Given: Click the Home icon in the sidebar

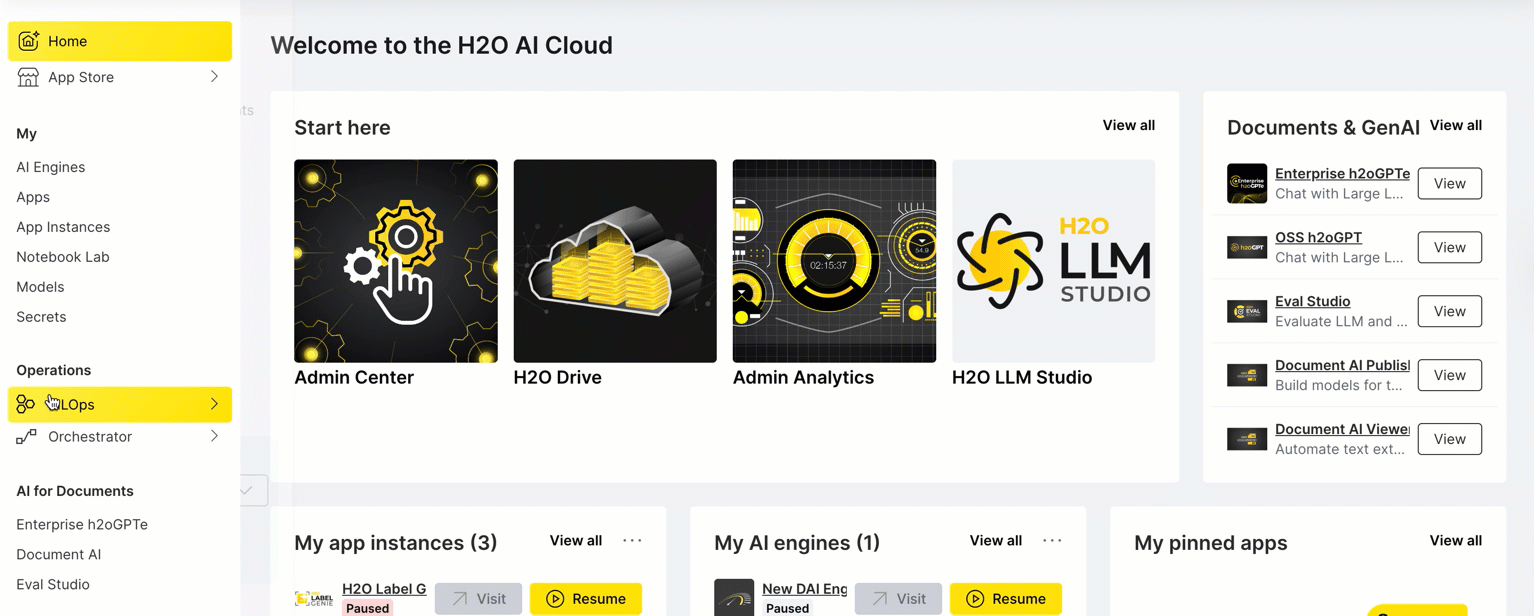Looking at the screenshot, I should 29,41.
